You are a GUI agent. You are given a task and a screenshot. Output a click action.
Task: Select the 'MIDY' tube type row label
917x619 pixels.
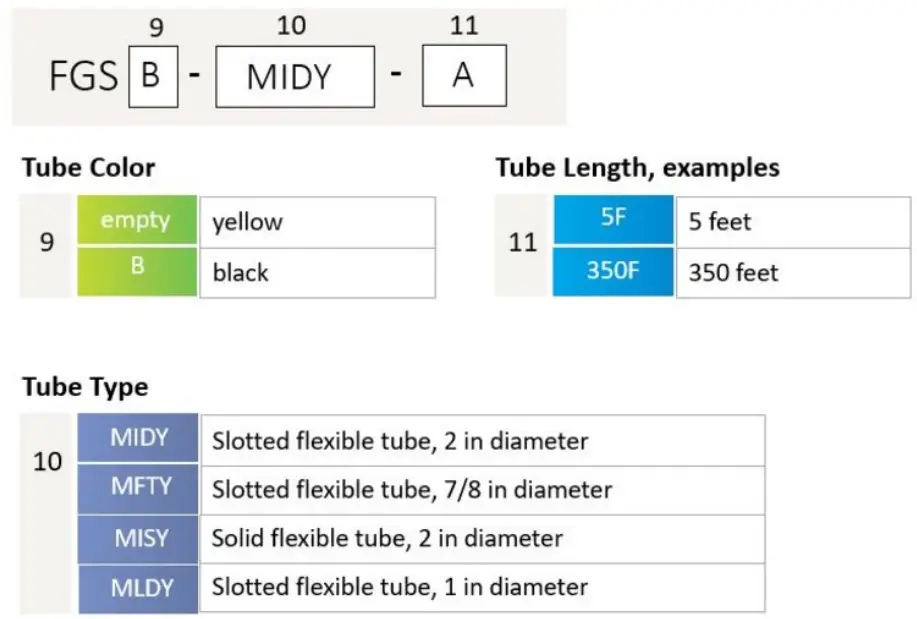pos(139,438)
